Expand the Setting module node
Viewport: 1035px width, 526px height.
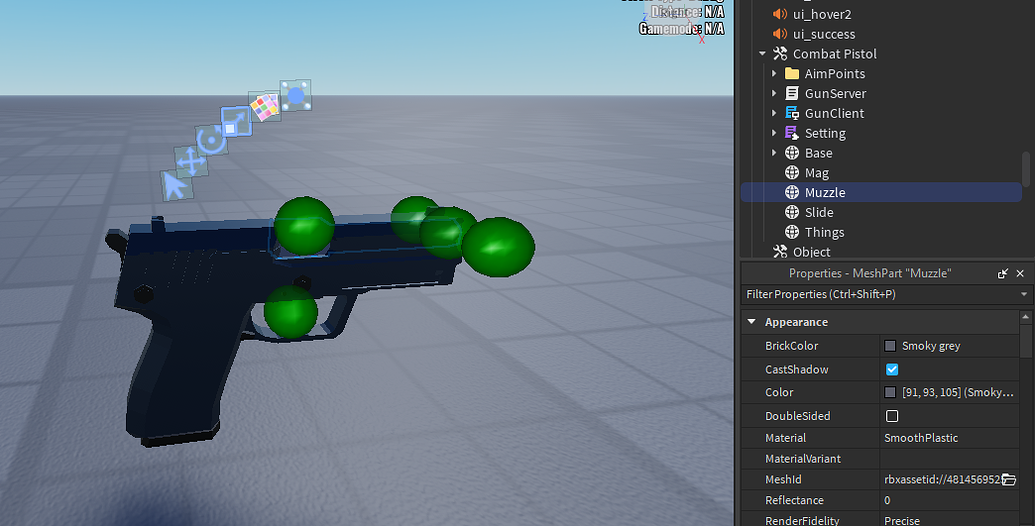tap(774, 133)
